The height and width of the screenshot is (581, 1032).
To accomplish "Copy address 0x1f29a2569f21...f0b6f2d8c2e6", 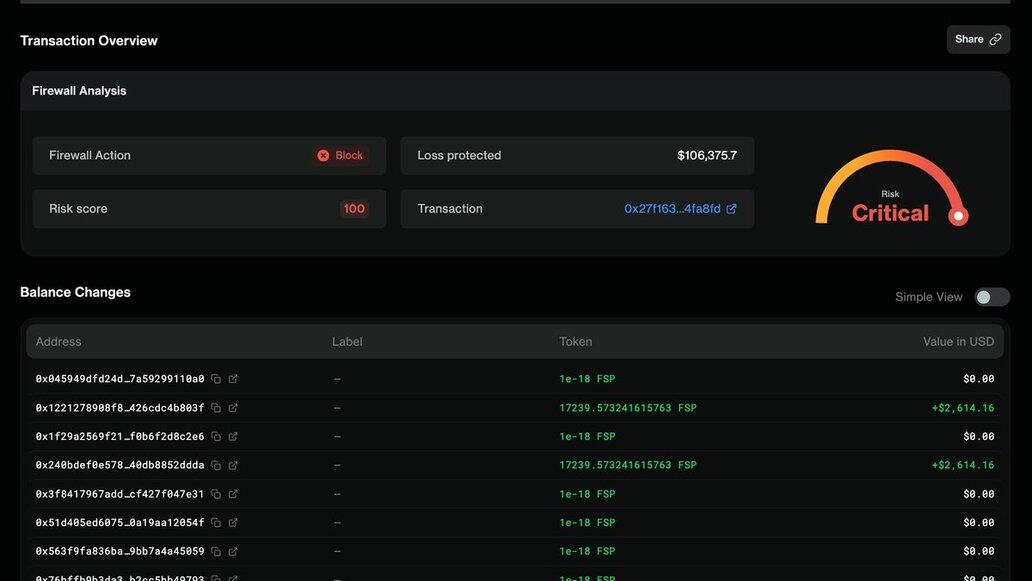I will pos(216,437).
